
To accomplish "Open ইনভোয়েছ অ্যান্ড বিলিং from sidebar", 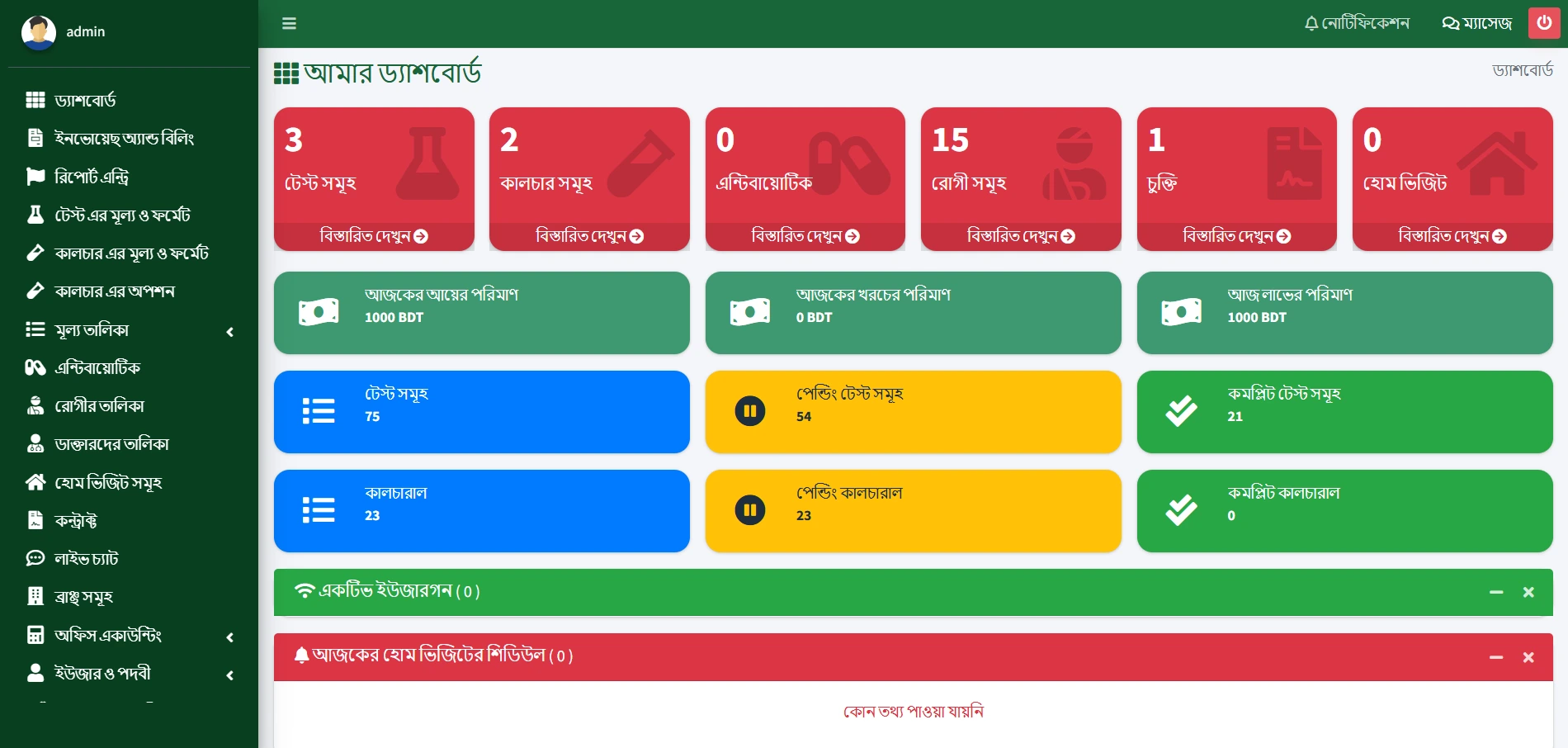I will 124,138.
